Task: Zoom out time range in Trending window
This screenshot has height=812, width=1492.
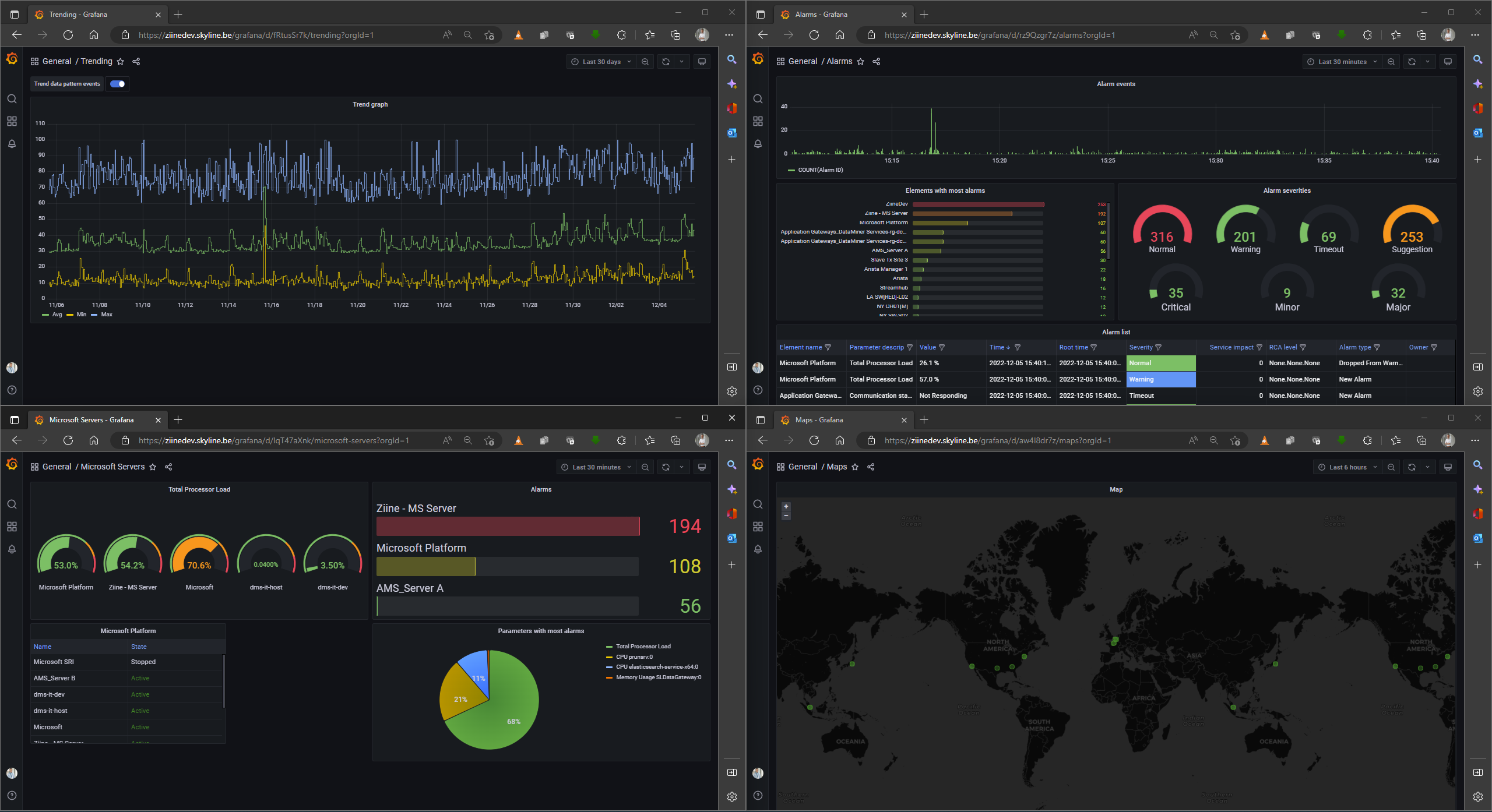Action: (x=645, y=62)
